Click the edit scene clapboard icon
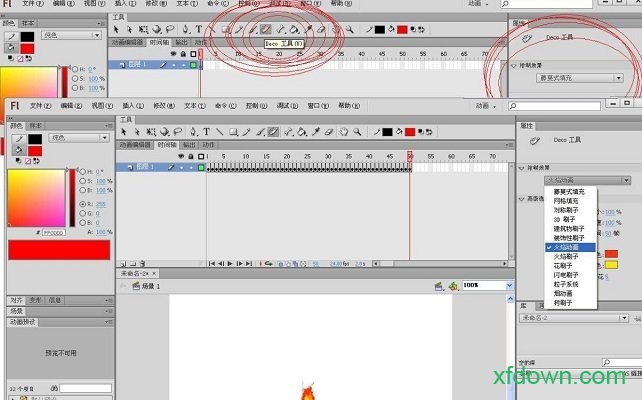The height and width of the screenshot is (400, 642). click(439, 286)
